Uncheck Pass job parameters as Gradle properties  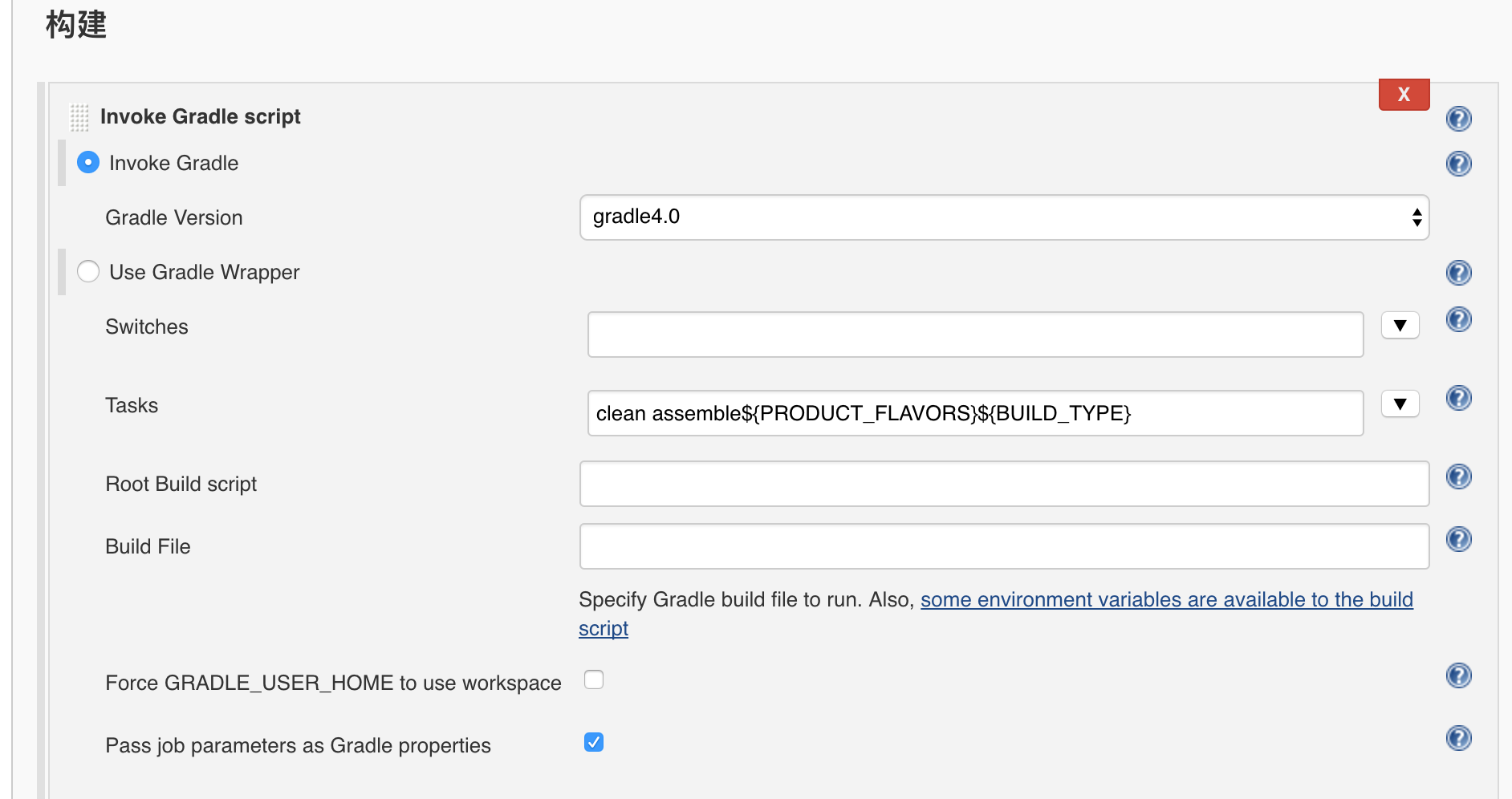coord(594,742)
